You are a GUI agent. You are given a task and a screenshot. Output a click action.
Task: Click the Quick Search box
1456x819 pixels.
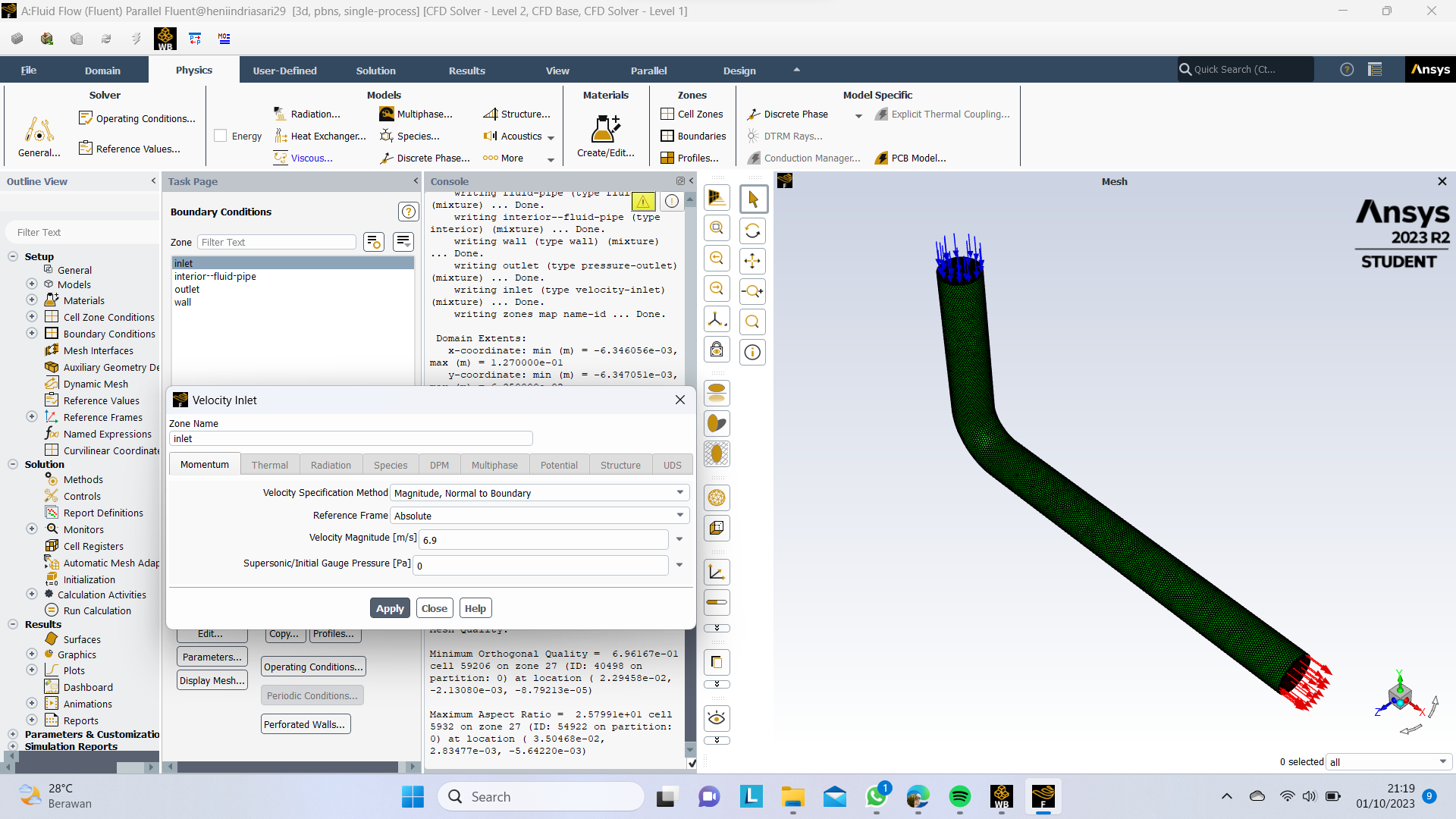[1246, 70]
